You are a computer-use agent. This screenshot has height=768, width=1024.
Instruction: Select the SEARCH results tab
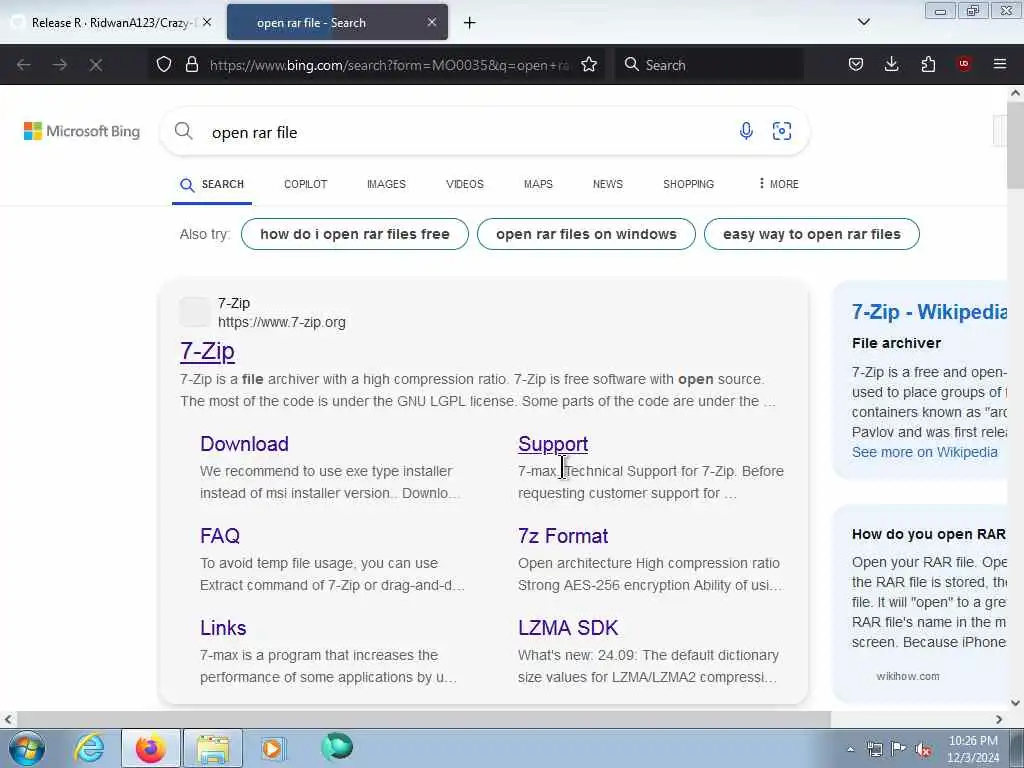click(212, 184)
